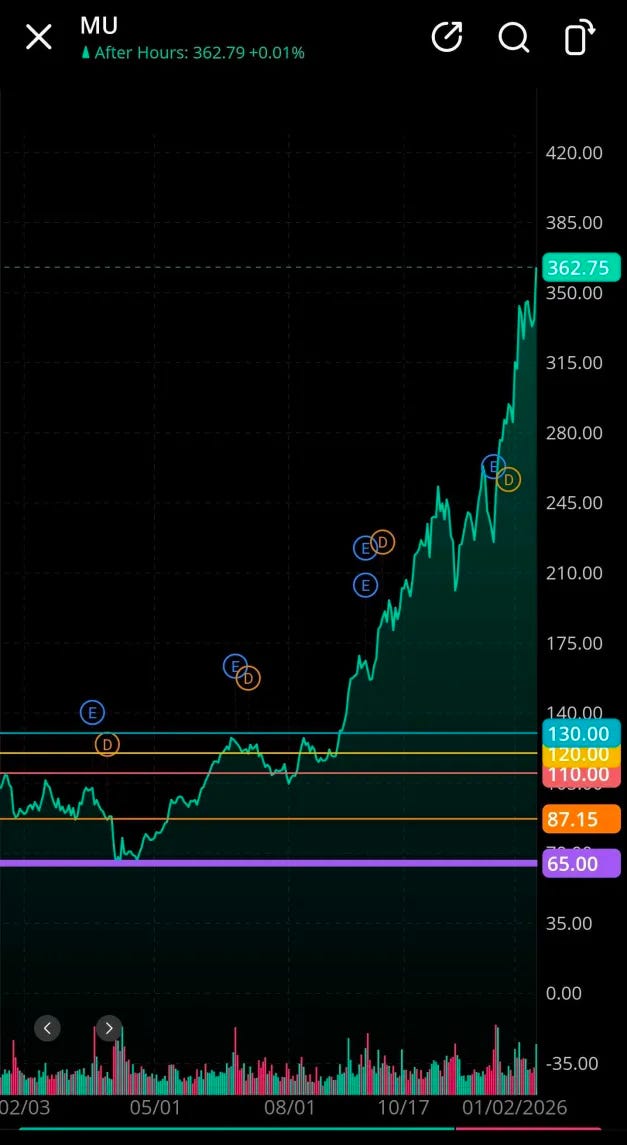This screenshot has height=1145, width=627.
Task: Tap the green scroll indicator bar at bottom
Action: pyautogui.click(x=236, y=1129)
